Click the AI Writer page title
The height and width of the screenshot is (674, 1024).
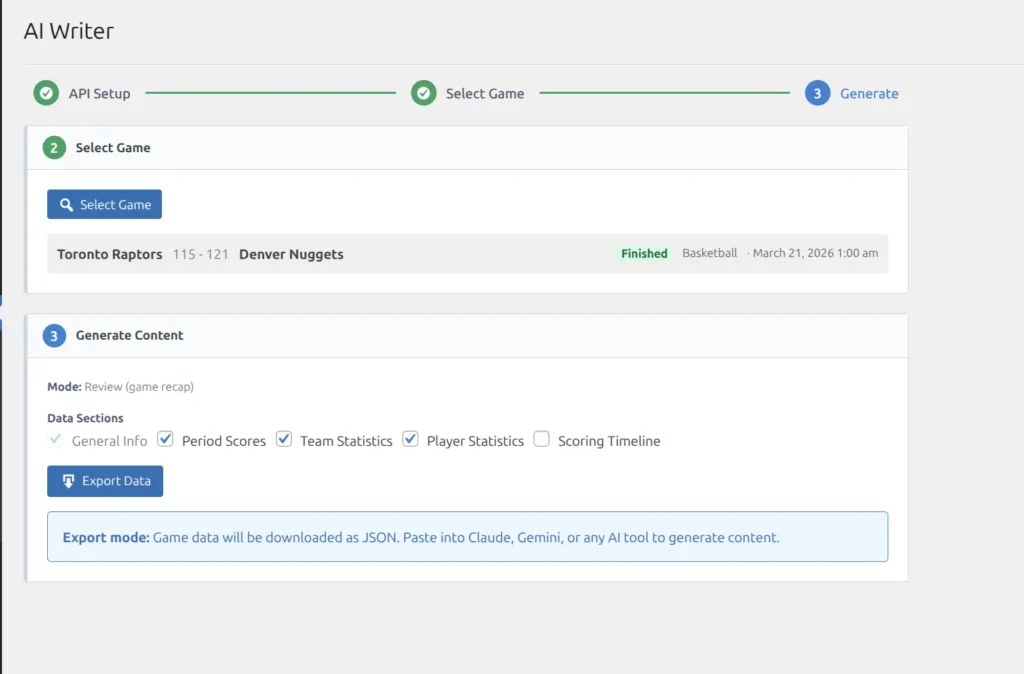[x=69, y=31]
